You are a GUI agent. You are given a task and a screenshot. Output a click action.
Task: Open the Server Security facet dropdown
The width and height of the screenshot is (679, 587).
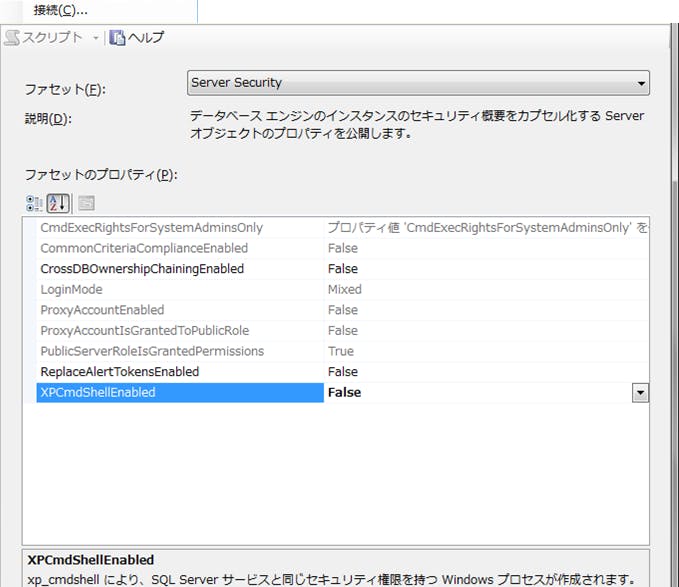click(641, 83)
